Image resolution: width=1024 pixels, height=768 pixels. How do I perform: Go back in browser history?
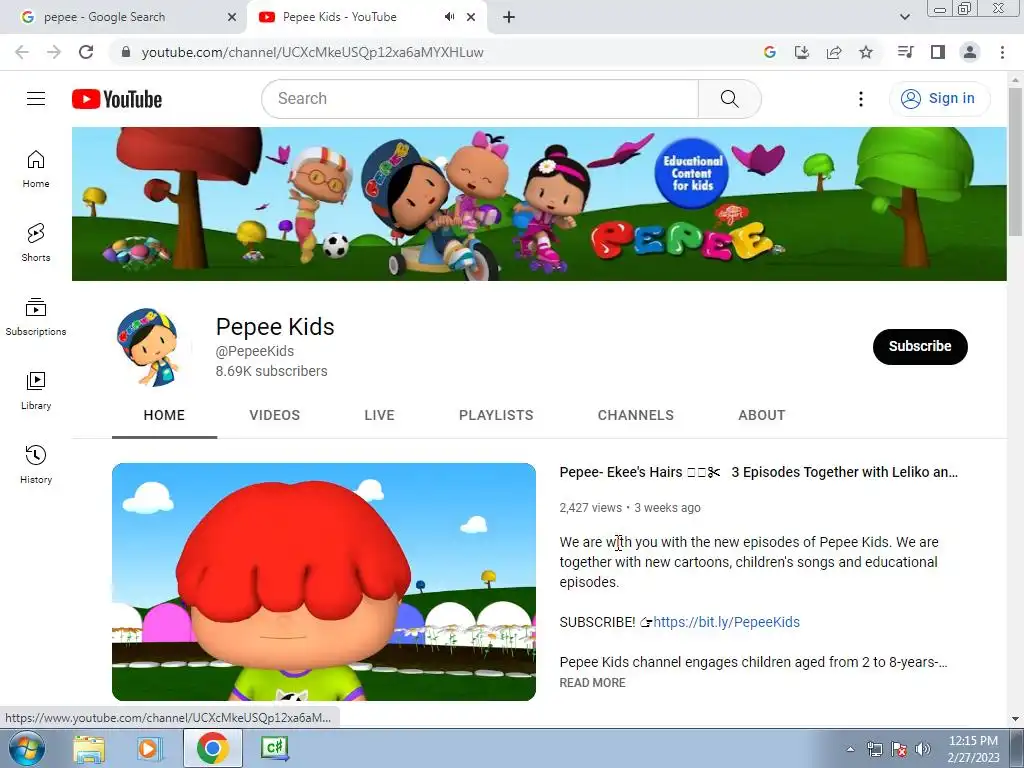22,52
